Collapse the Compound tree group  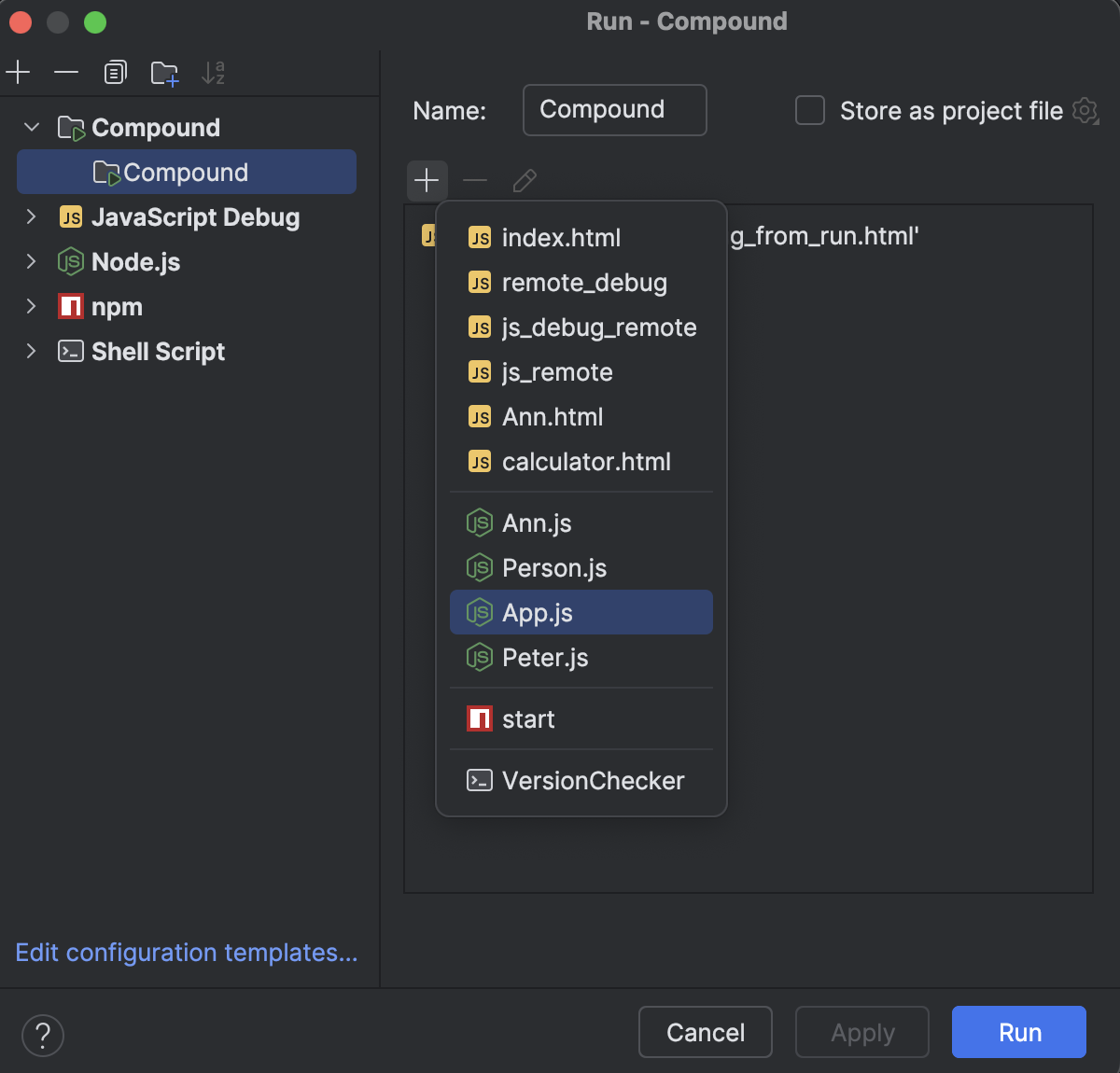(32, 127)
